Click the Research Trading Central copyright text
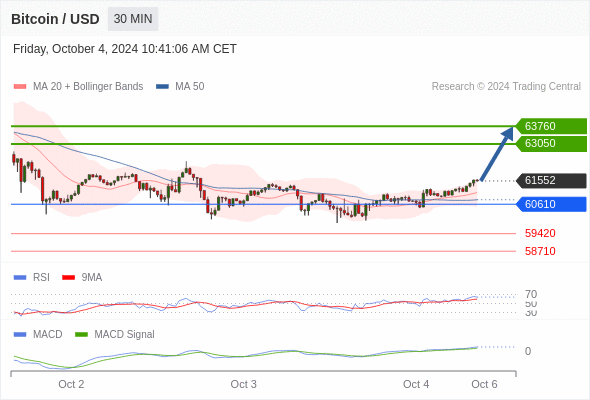590x400 pixels. tap(506, 87)
